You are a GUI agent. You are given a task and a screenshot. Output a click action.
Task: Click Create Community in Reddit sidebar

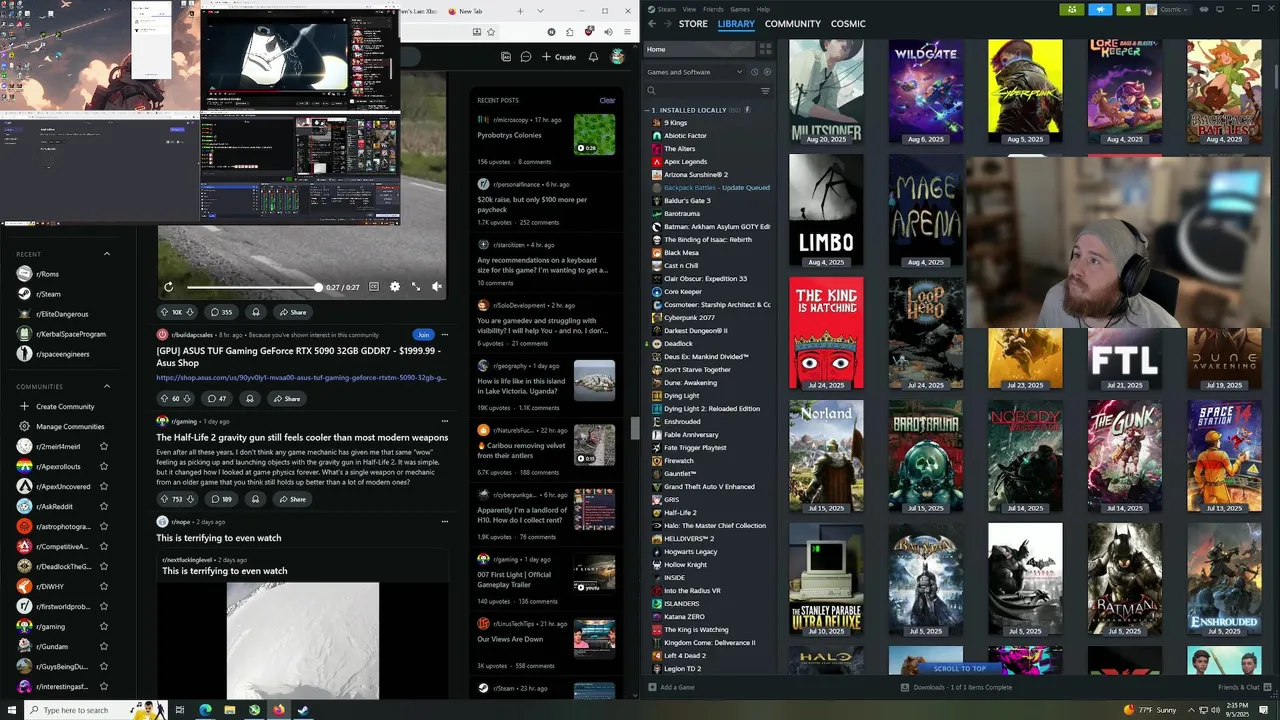[65, 407]
